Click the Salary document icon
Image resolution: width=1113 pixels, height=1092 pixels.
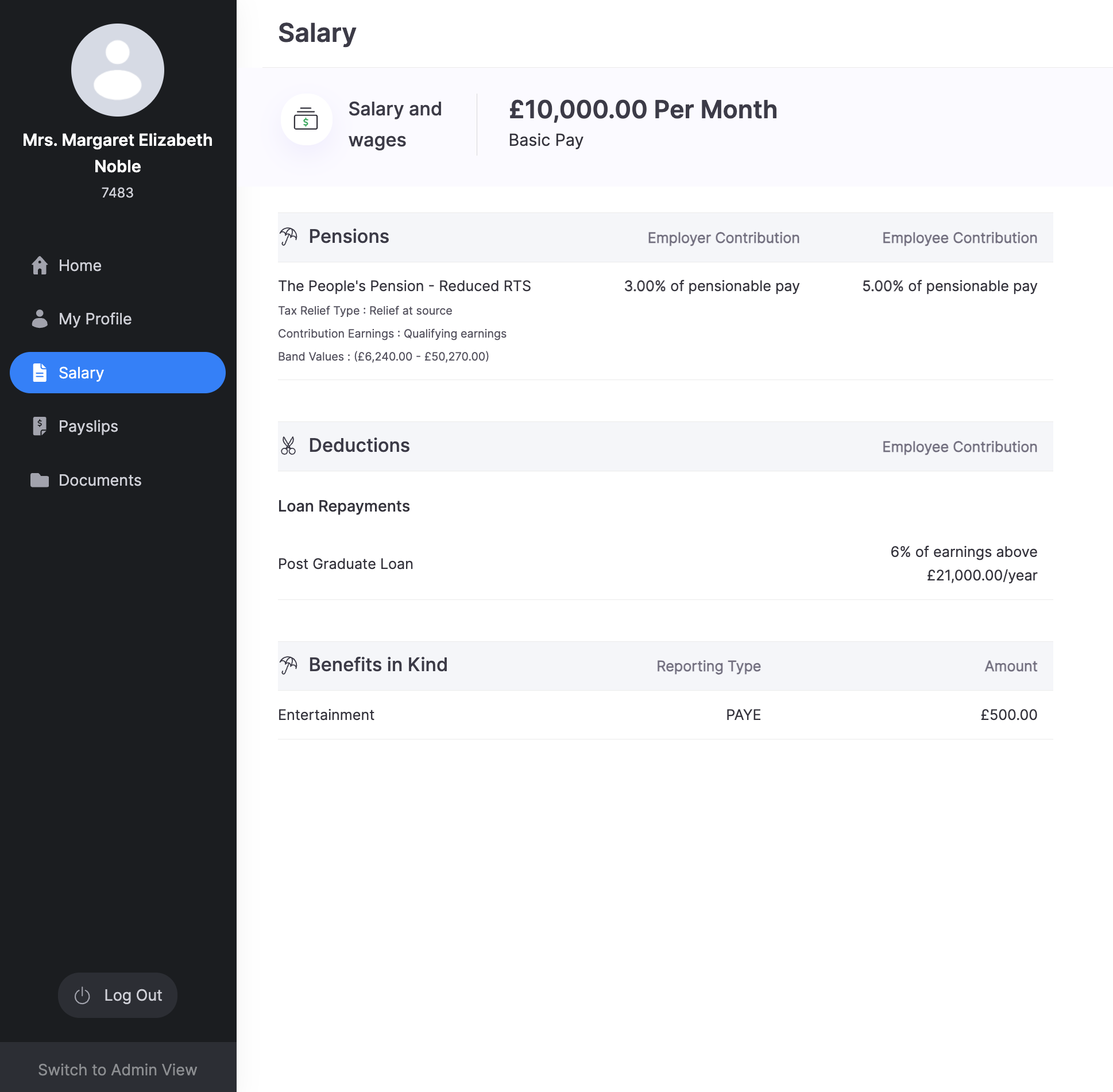(x=40, y=373)
